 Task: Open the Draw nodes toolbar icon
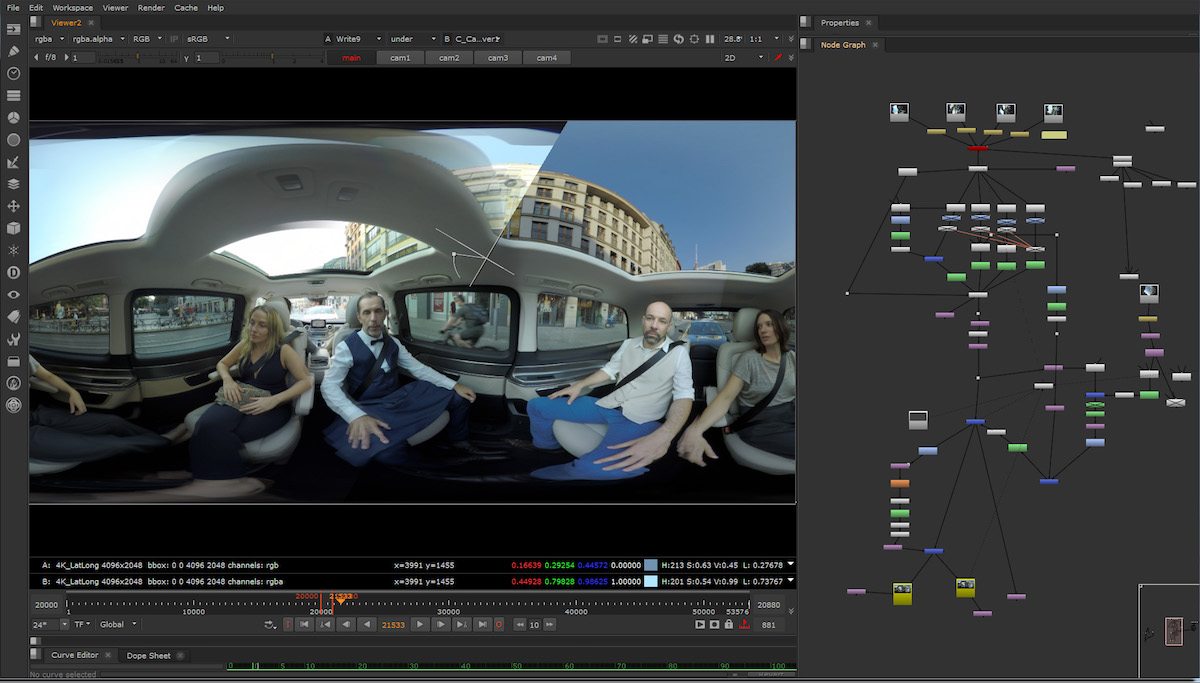(14, 50)
